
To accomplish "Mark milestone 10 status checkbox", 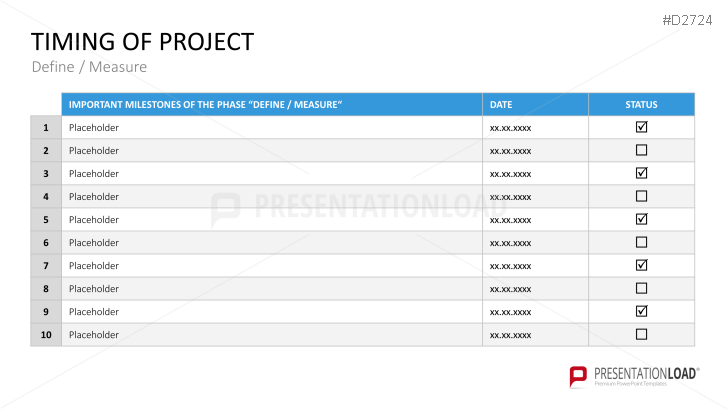I will (641, 334).
